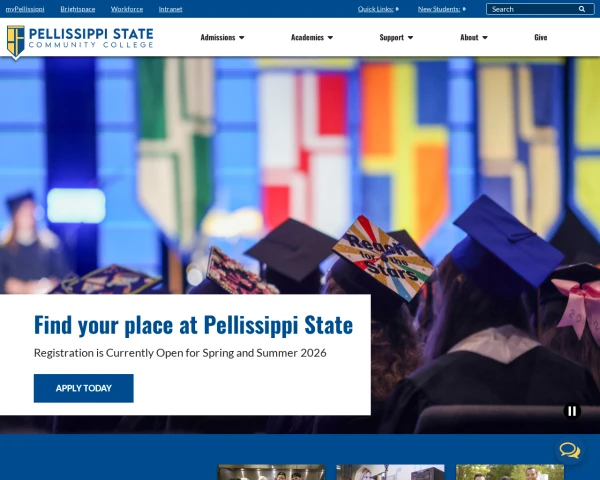Open the Intranet link
This screenshot has width=600, height=480.
(171, 9)
